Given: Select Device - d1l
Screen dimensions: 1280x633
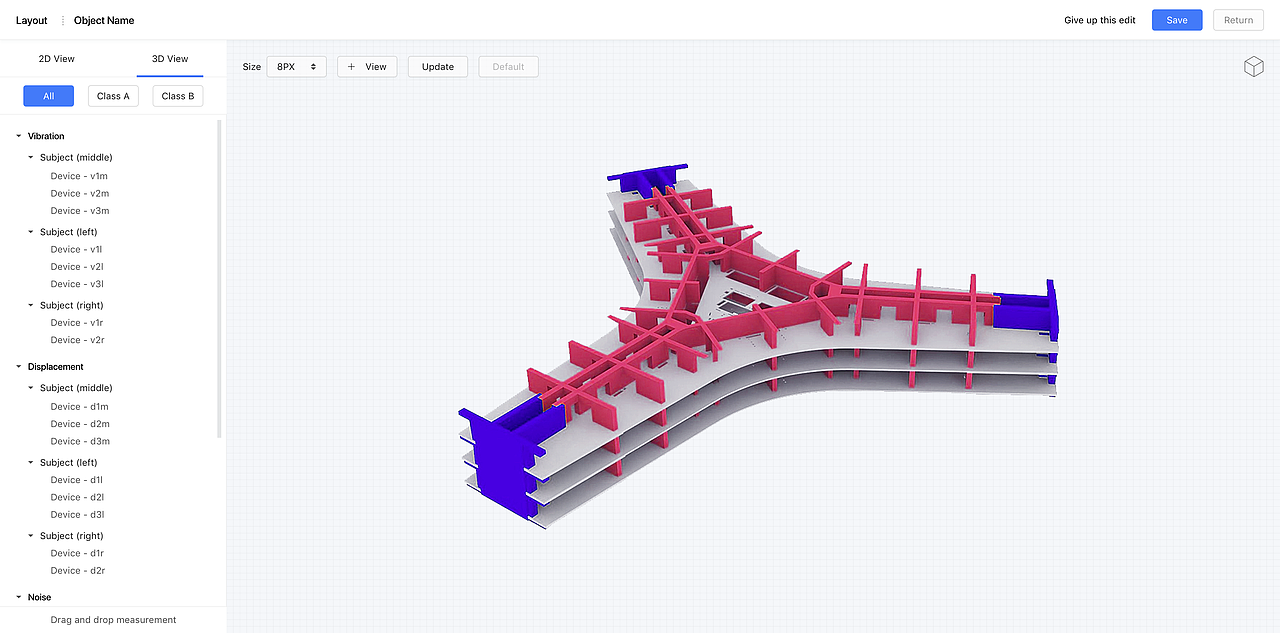Looking at the screenshot, I should point(77,480).
